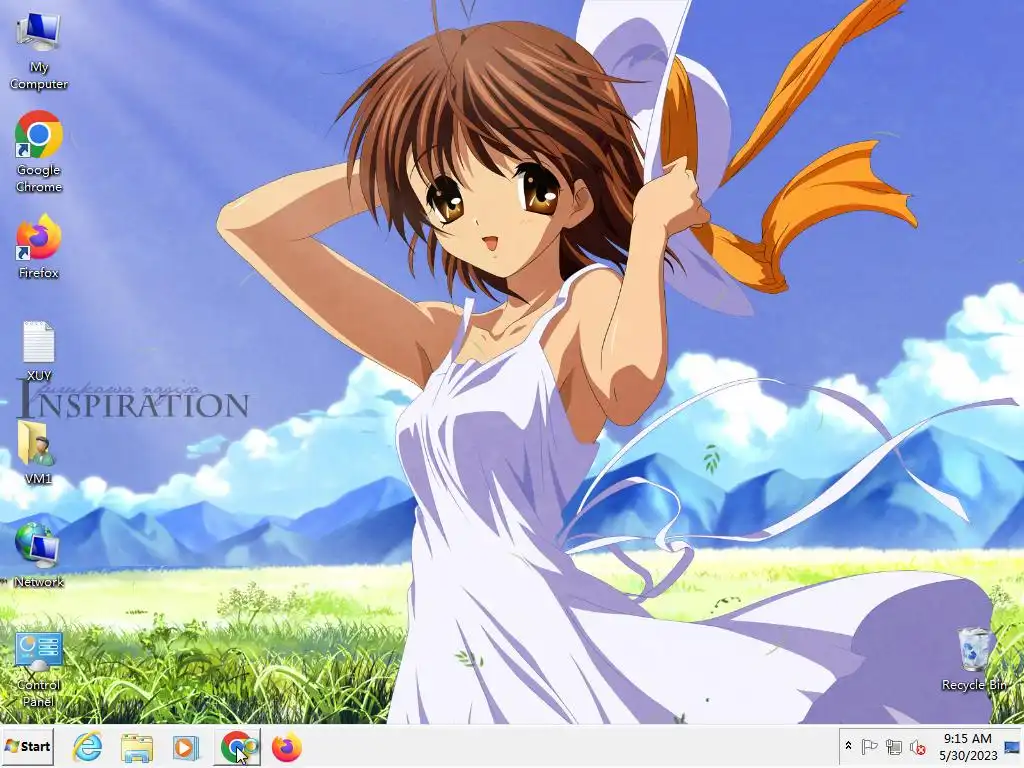Viewport: 1024px width, 768px height.
Task: Open the clock showing 9:15 AM
Action: point(968,746)
